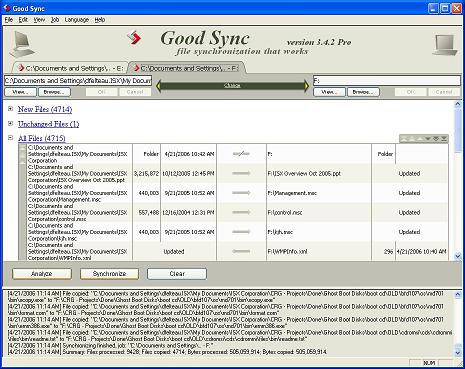Click the greyed Ok button under left path
The width and height of the screenshot is (465, 369).
coord(102,92)
